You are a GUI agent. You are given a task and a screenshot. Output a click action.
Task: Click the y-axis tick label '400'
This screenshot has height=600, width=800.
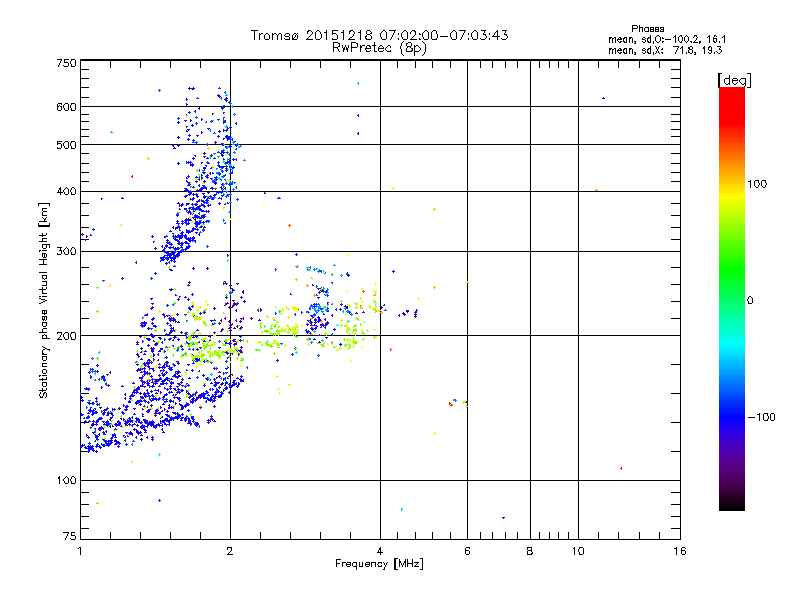pos(66,191)
